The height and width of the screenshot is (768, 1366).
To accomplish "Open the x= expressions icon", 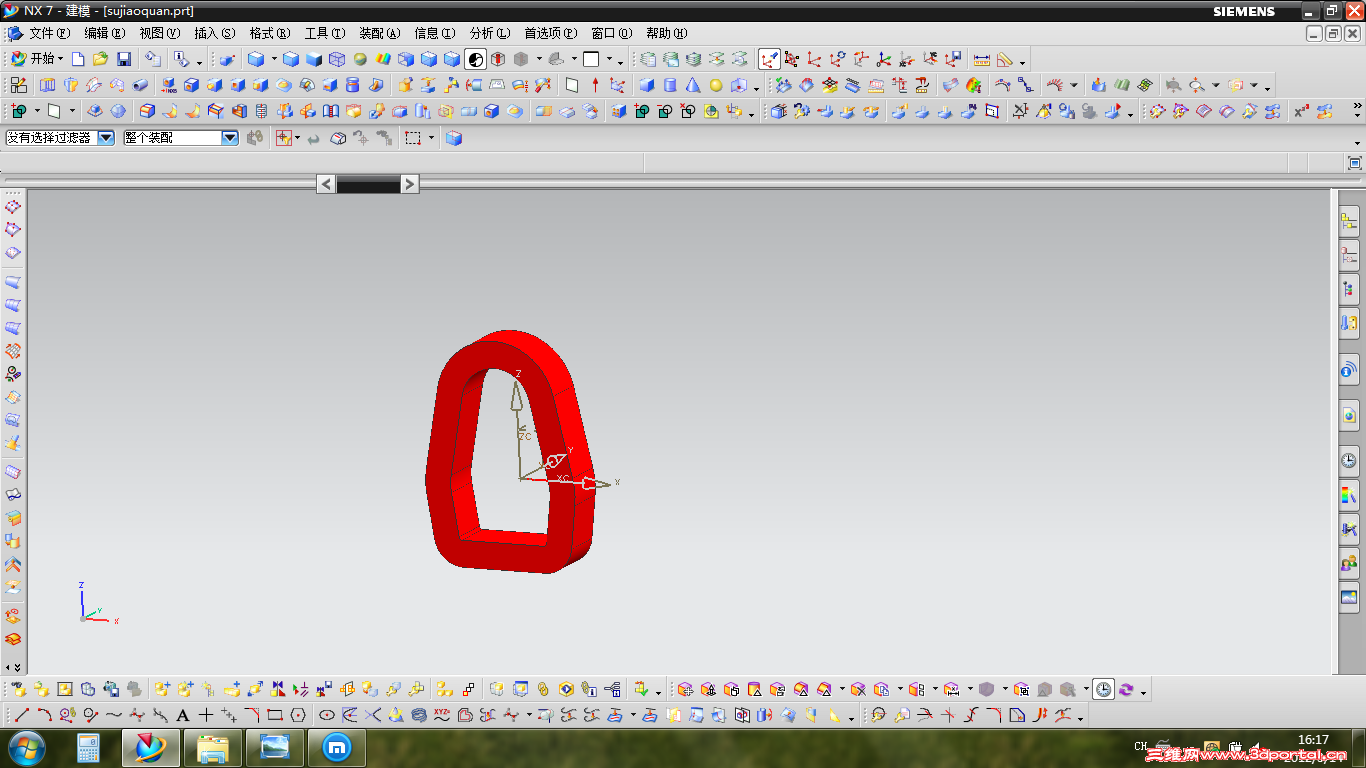I will [x=1301, y=111].
